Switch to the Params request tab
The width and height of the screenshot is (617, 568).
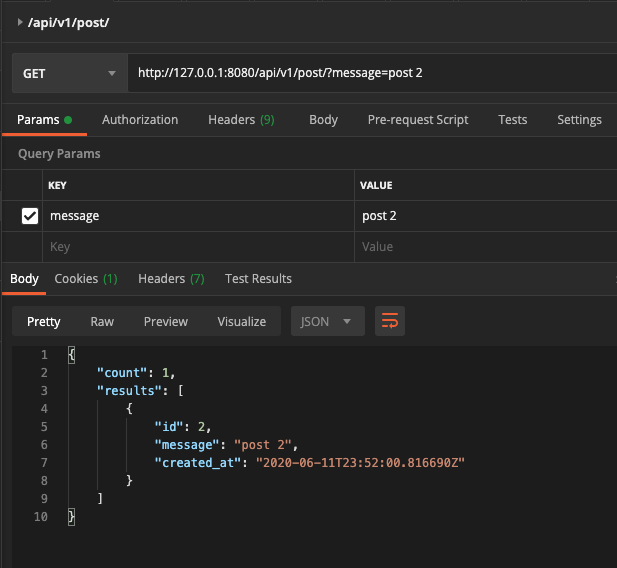coord(44,120)
